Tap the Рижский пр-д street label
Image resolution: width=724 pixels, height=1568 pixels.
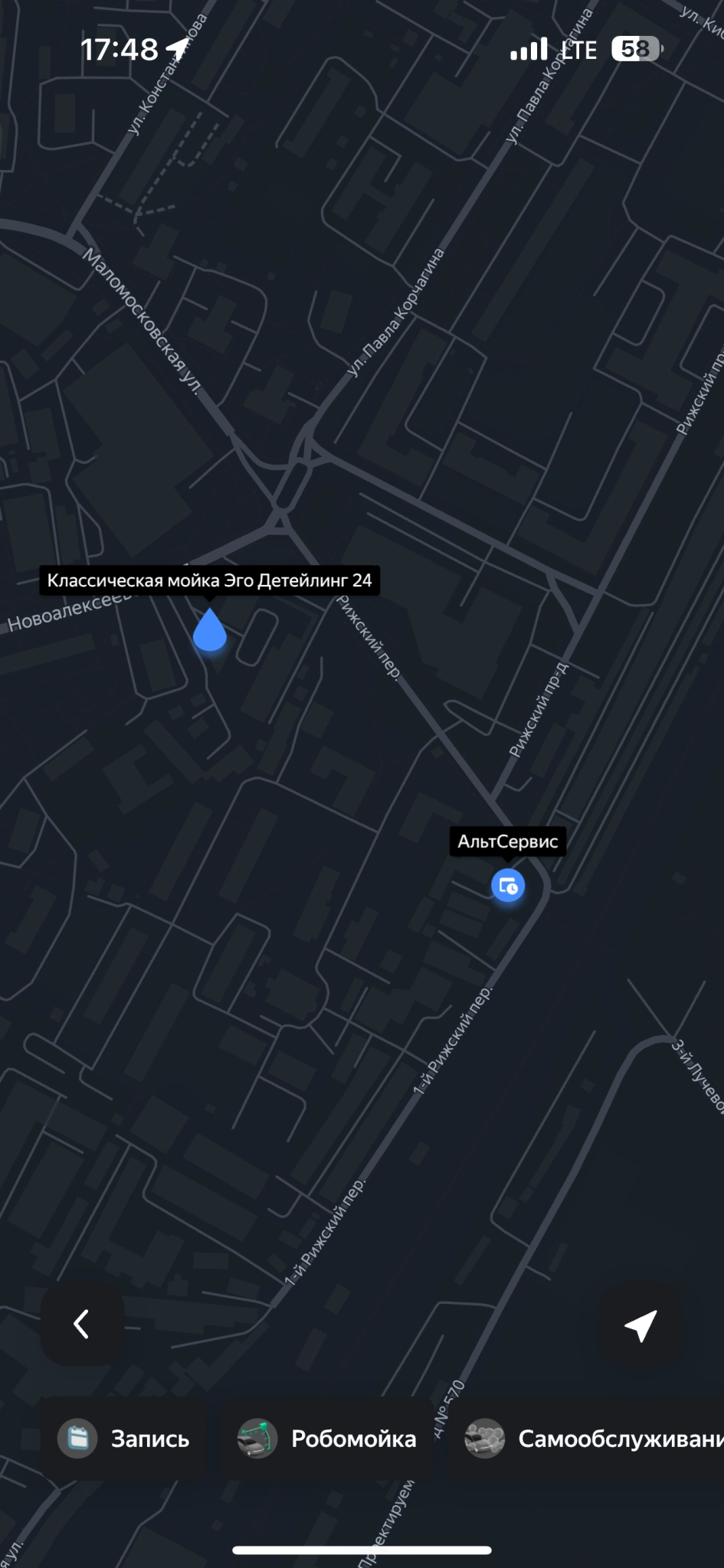pos(539,710)
